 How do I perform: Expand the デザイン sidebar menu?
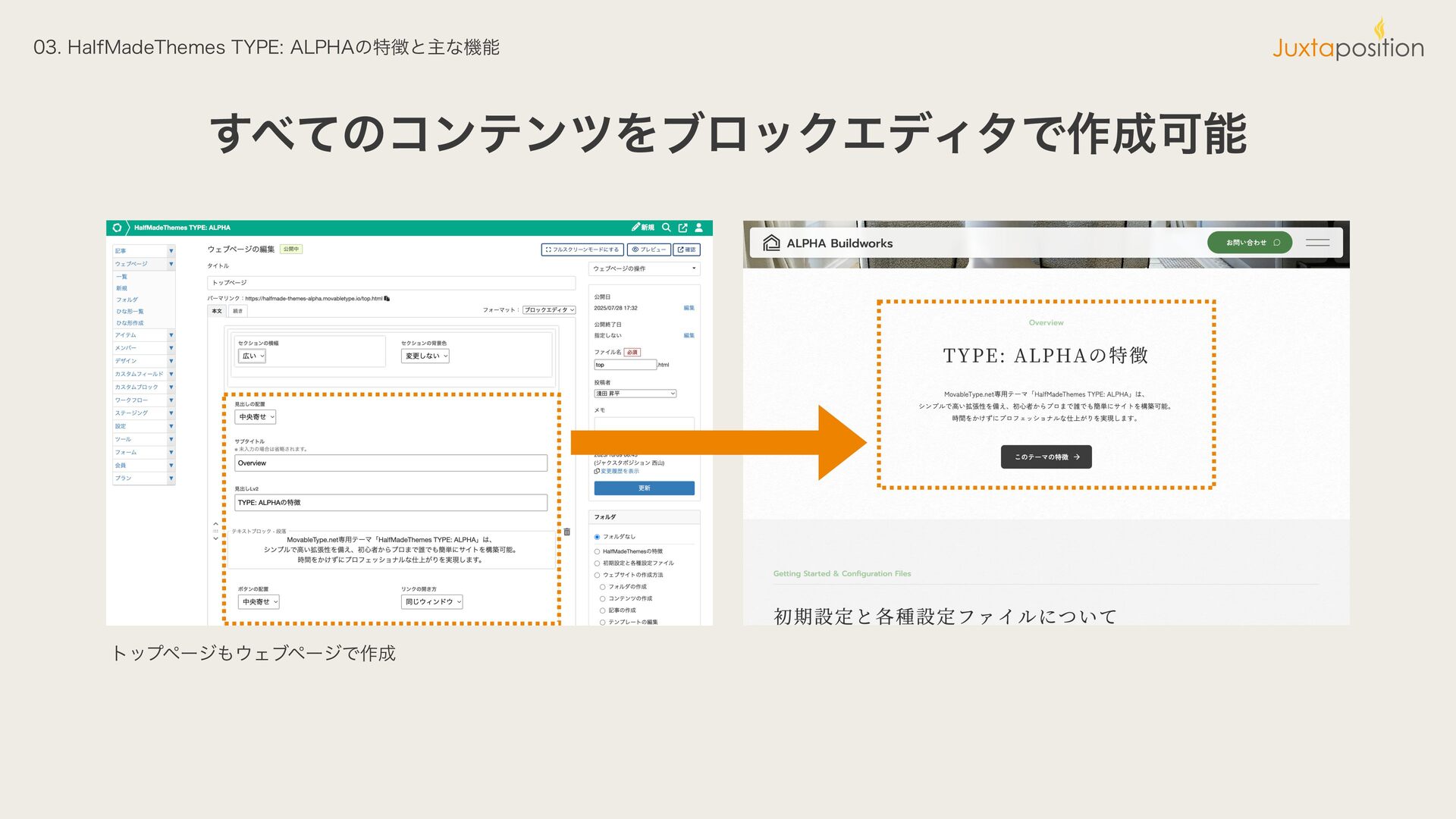(171, 361)
